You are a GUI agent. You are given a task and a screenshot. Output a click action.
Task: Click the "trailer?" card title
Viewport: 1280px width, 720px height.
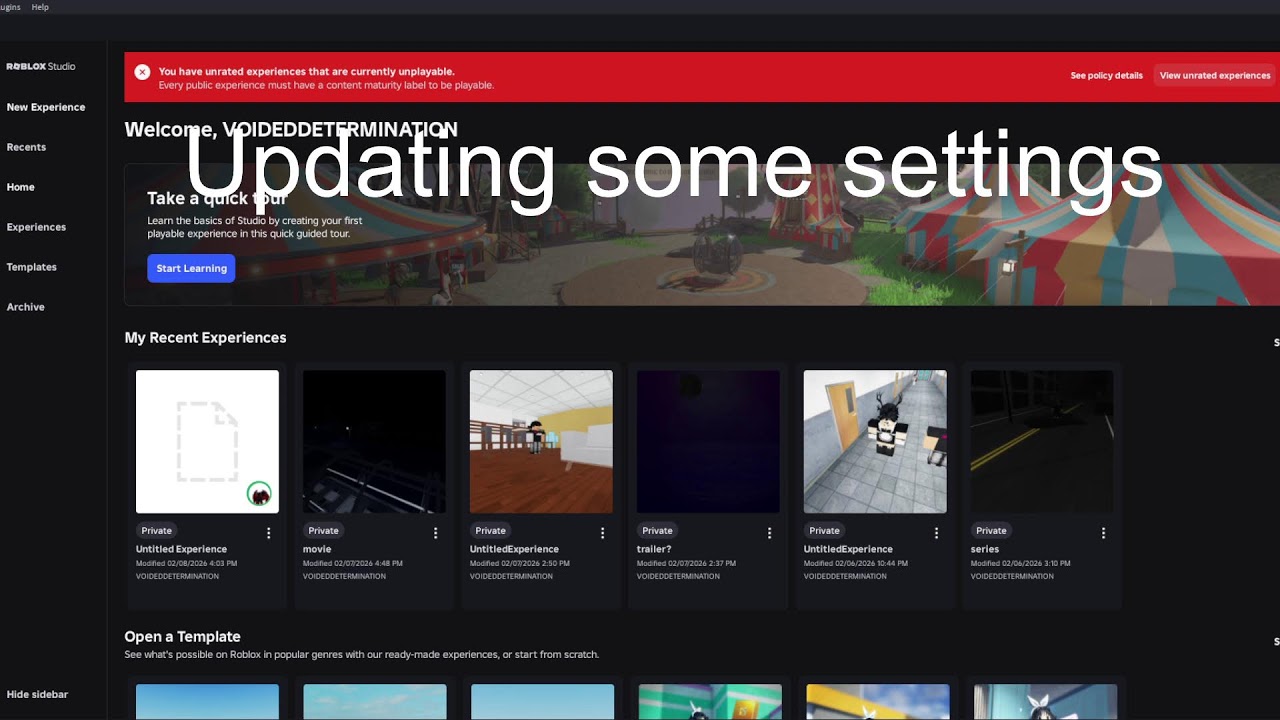[655, 549]
